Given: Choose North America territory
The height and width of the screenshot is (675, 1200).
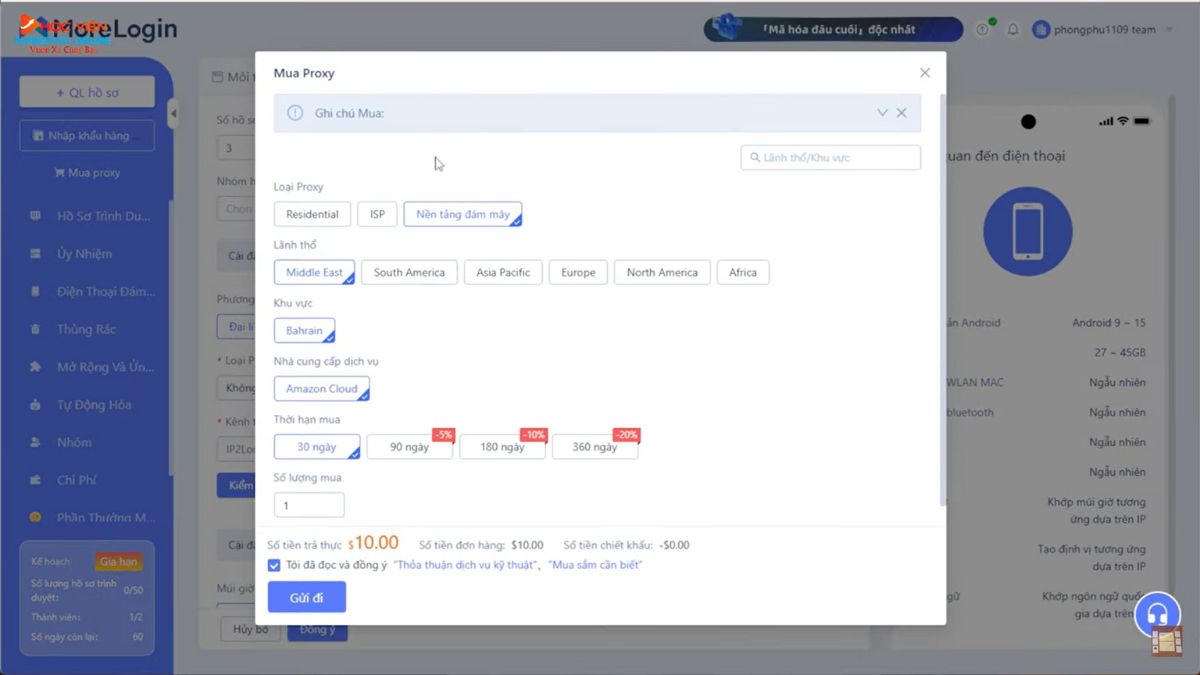Looking at the screenshot, I should [662, 272].
